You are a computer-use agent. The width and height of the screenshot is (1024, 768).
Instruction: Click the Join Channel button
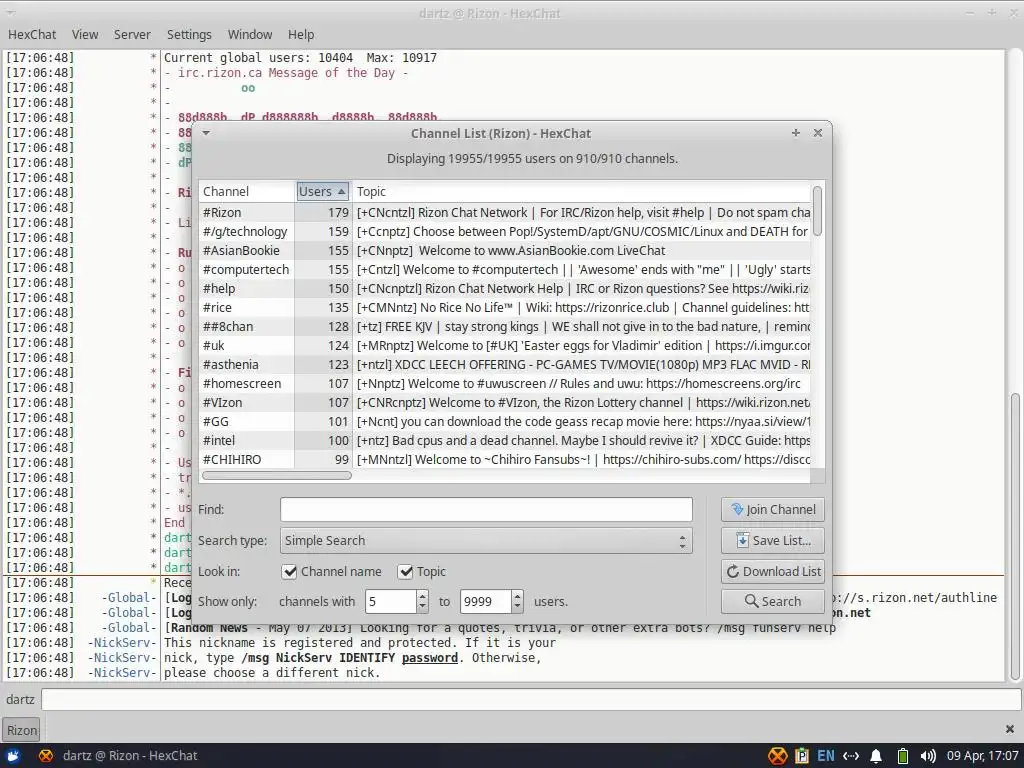[x=773, y=509]
